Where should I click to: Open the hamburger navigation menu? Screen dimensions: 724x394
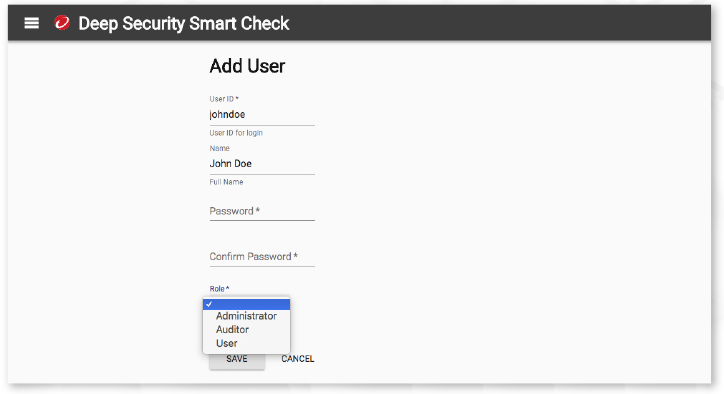[31, 23]
